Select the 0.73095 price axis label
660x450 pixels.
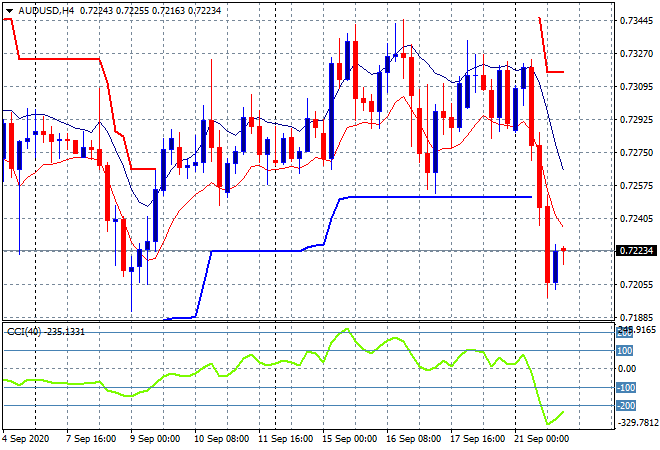click(x=636, y=87)
